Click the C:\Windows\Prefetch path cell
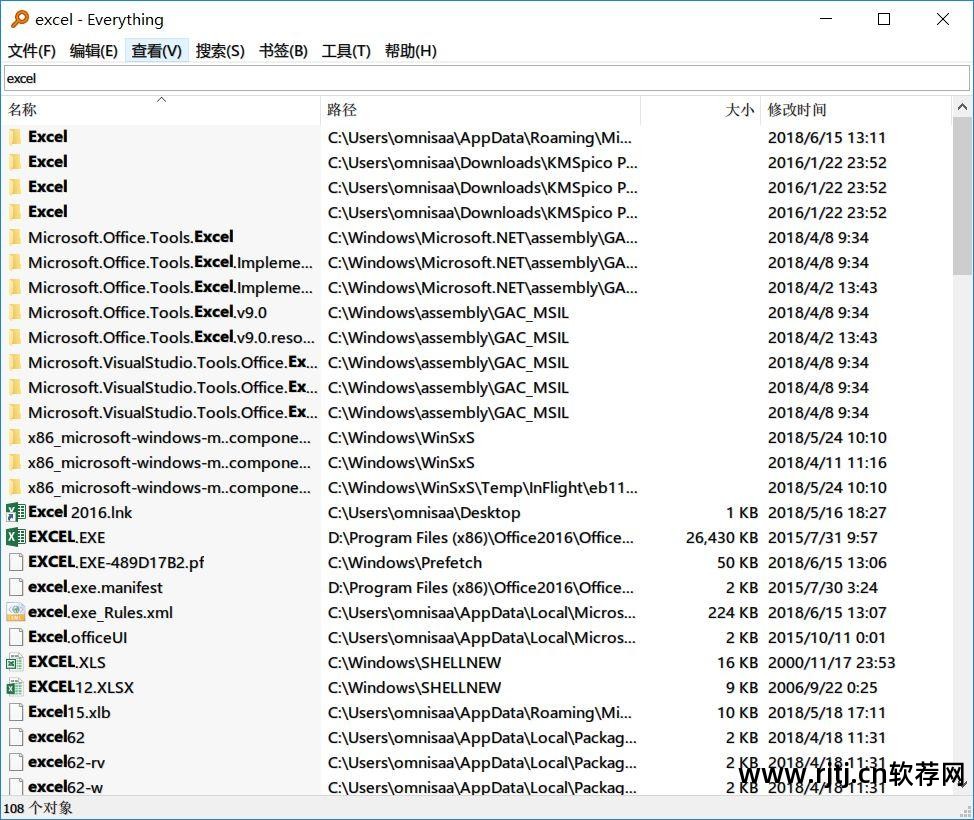974x820 pixels. tap(404, 562)
